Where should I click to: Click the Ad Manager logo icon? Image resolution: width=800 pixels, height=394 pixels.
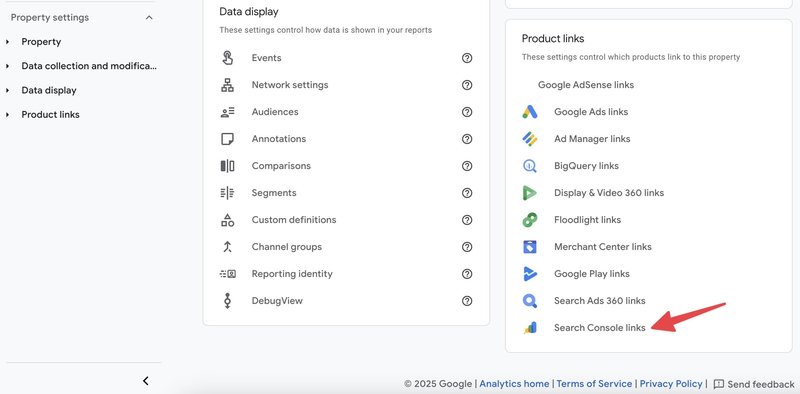(530, 139)
